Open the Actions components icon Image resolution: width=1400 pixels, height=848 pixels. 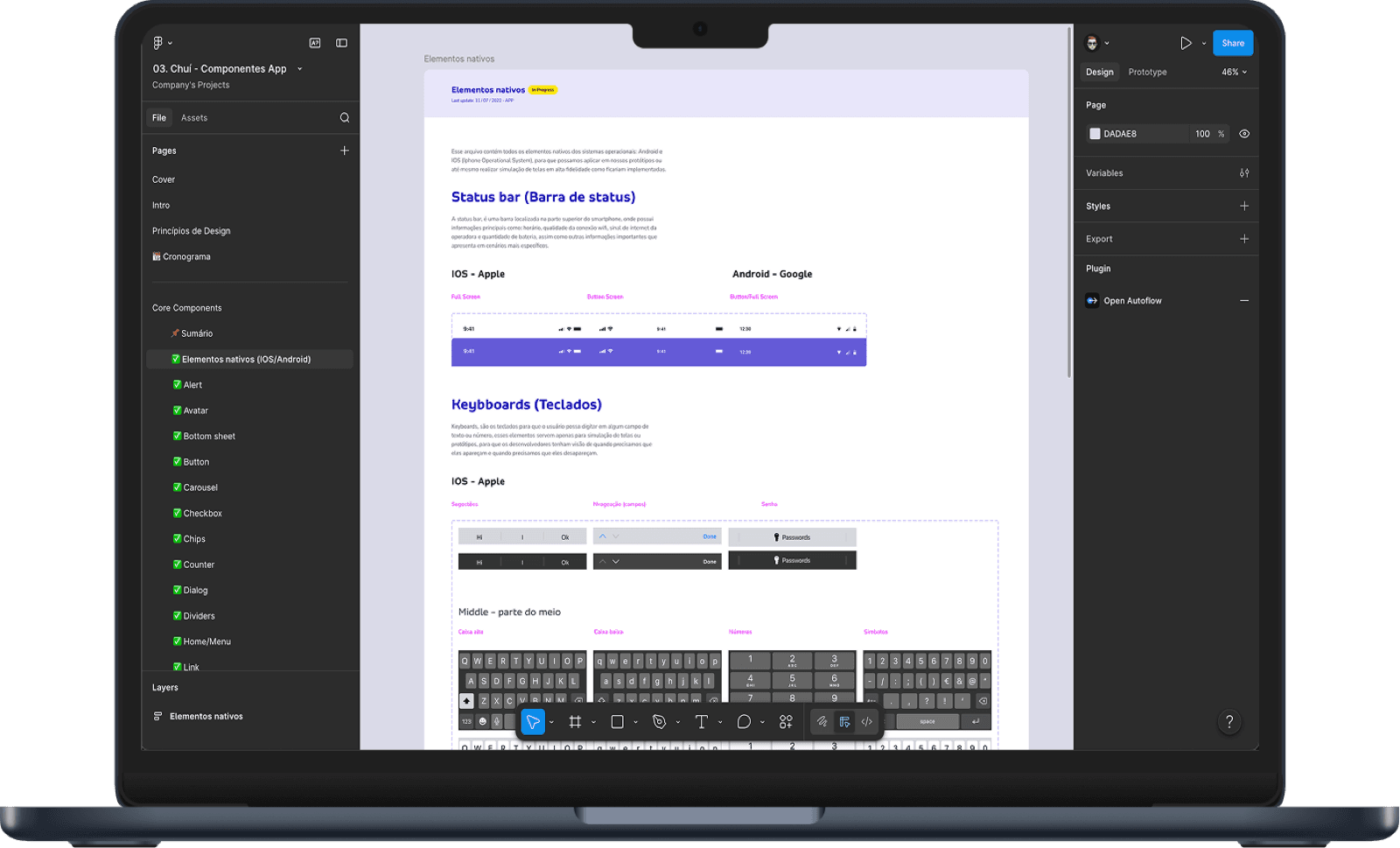[x=786, y=722]
